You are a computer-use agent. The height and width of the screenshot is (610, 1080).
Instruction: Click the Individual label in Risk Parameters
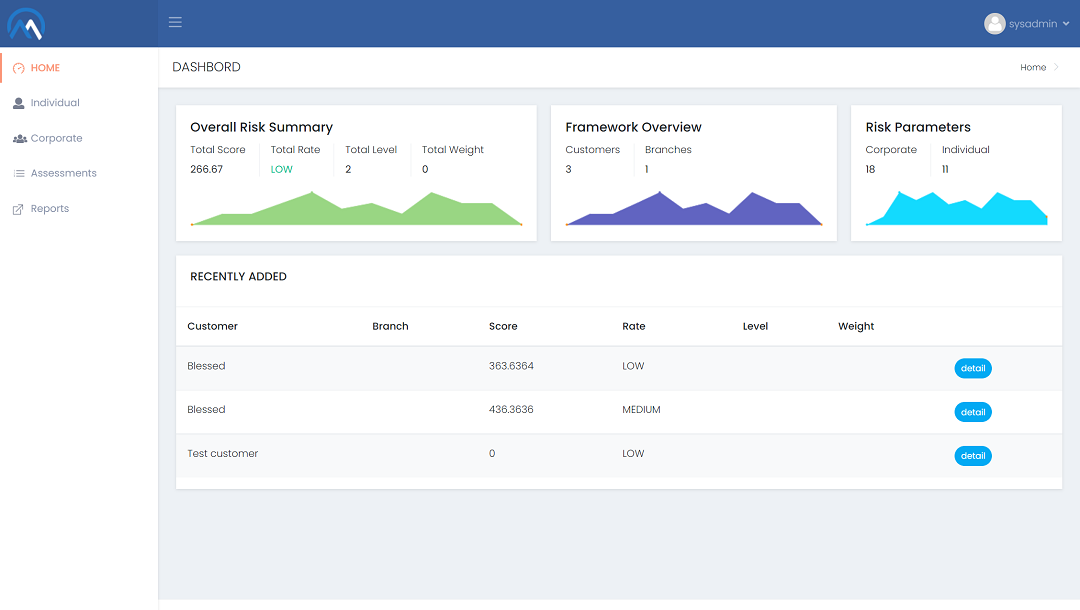pos(966,149)
